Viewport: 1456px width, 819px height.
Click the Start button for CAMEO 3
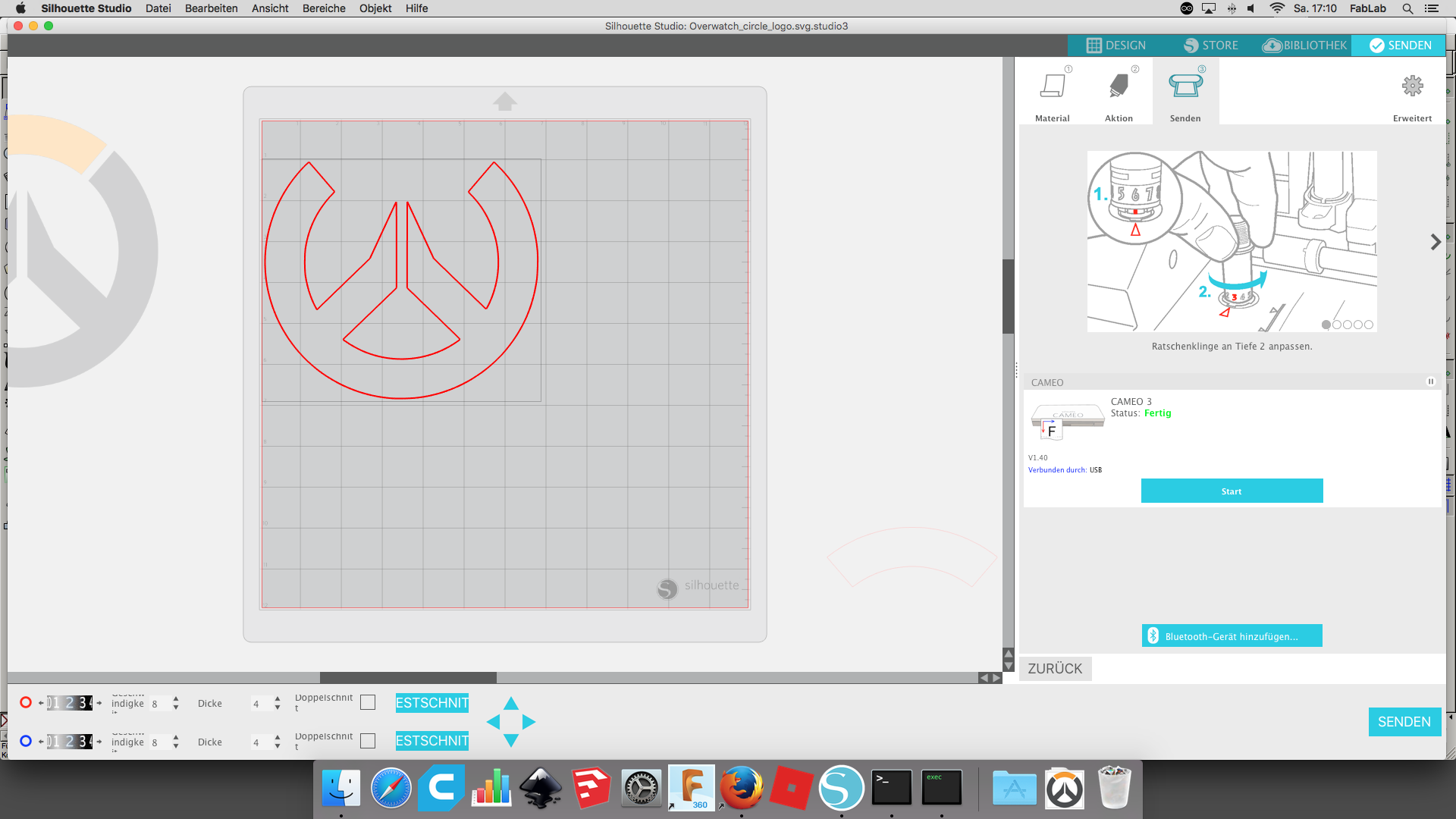click(x=1232, y=491)
